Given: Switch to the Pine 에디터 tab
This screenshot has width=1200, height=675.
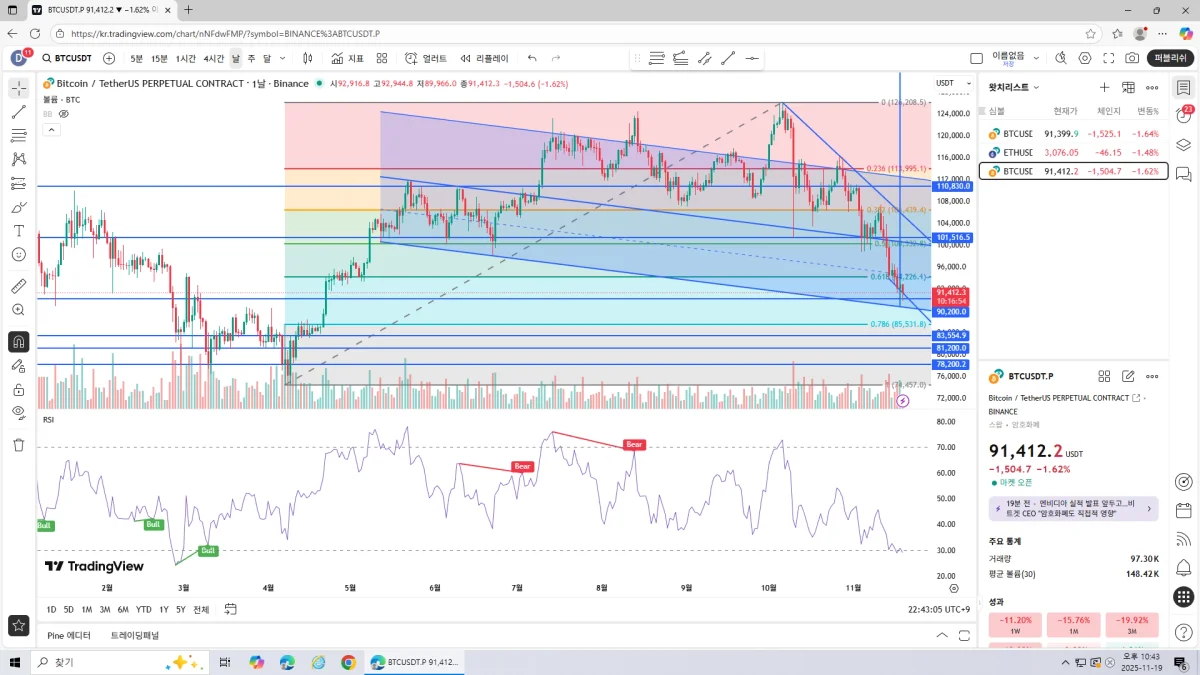Looking at the screenshot, I should point(69,635).
